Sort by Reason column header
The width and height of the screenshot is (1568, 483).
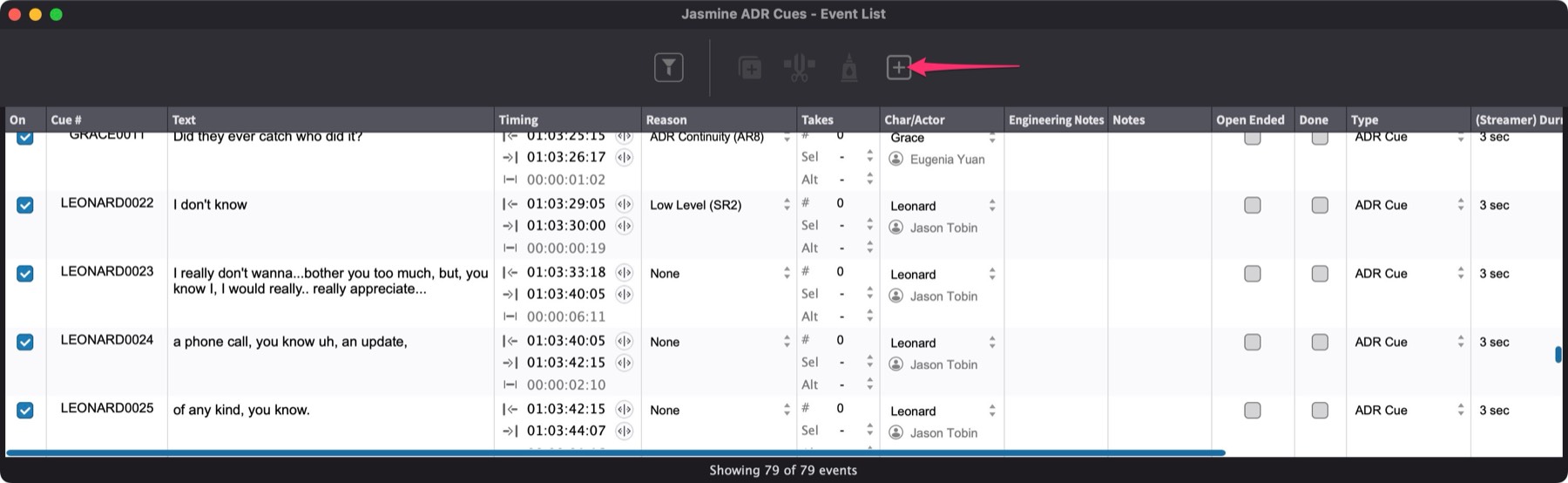click(720, 119)
